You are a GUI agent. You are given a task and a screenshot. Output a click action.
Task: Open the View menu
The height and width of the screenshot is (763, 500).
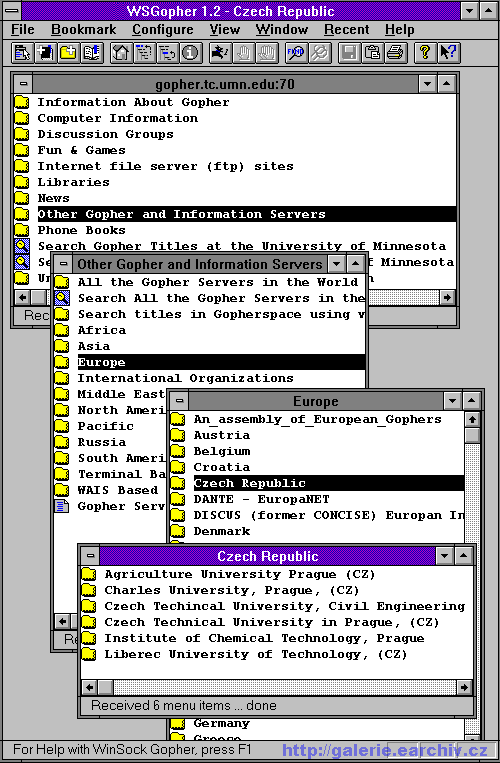click(225, 30)
